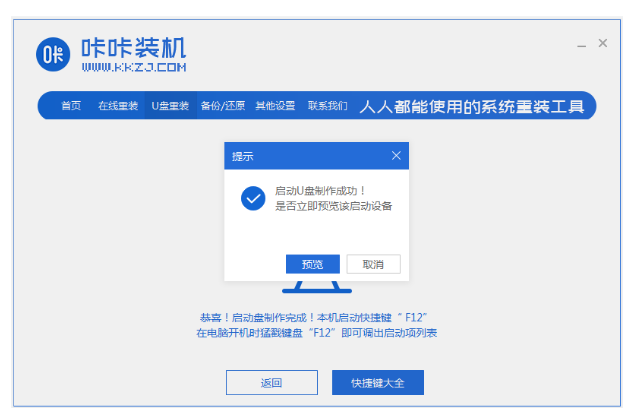Image resolution: width=639 pixels, height=413 pixels.
Task: Click the 提示 dialog title
Action: (243, 156)
